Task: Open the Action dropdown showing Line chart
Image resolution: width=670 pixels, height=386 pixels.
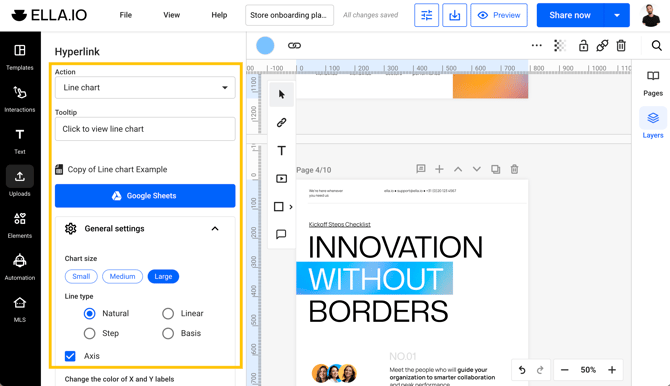Action: point(145,88)
